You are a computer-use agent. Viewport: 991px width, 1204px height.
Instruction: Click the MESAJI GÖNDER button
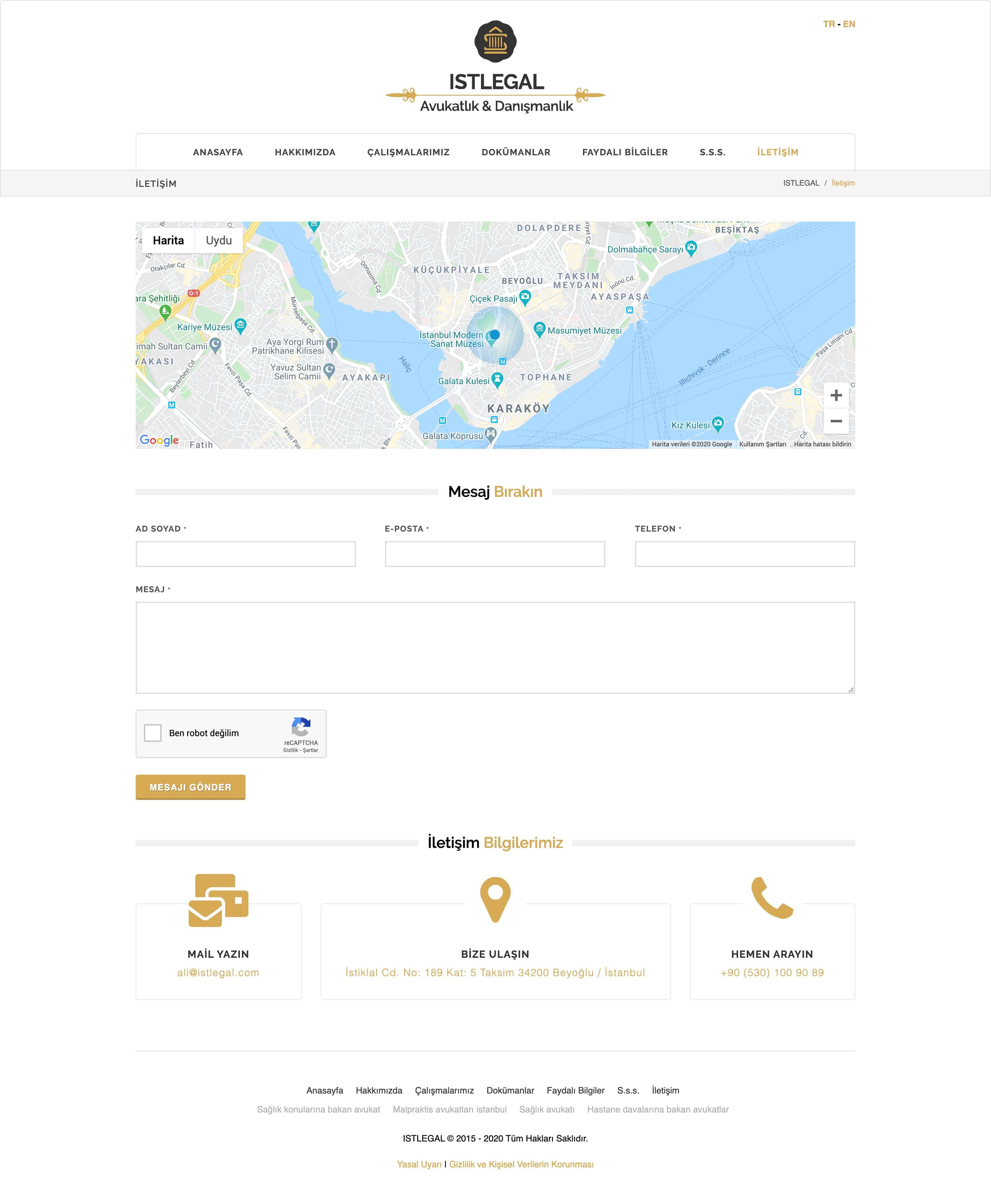(191, 787)
